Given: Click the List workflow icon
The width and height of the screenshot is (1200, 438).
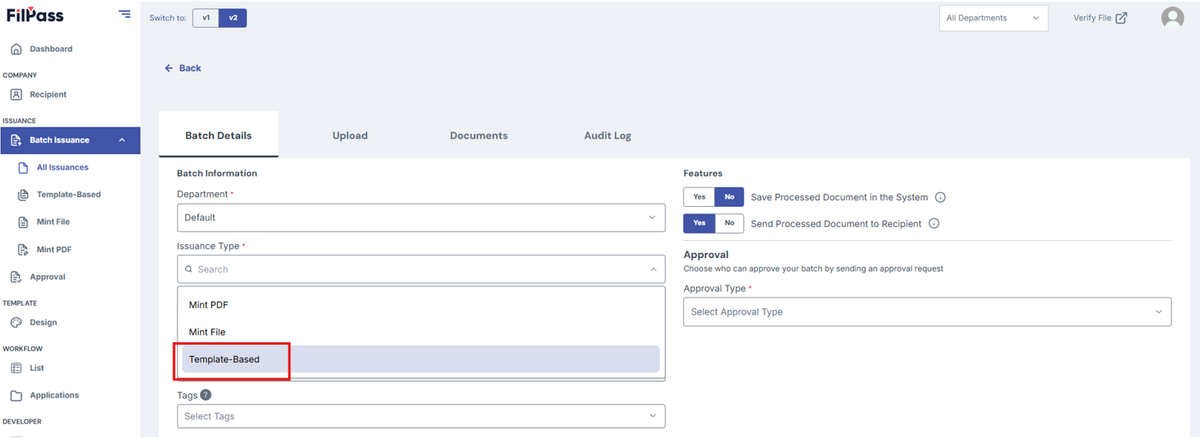Looking at the screenshot, I should (x=16, y=368).
